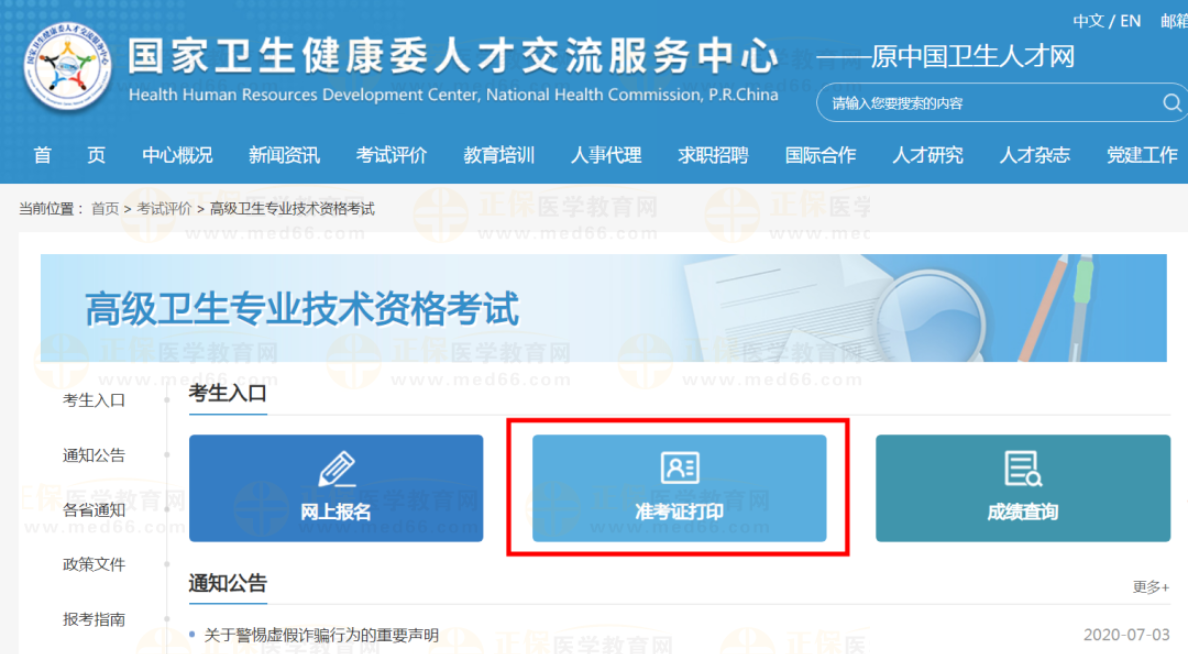Image resolution: width=1188 pixels, height=654 pixels.
Task: Open the 求职招聘 navigation item
Action: pos(714,155)
